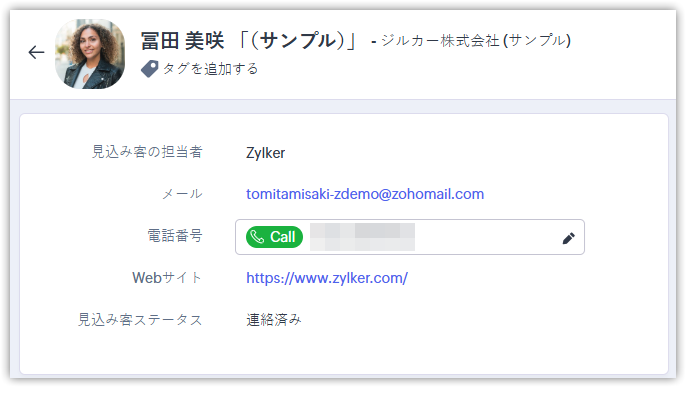This screenshot has height=418, width=686.
Task: Select the 電話番号 field label
Action: tap(175, 235)
